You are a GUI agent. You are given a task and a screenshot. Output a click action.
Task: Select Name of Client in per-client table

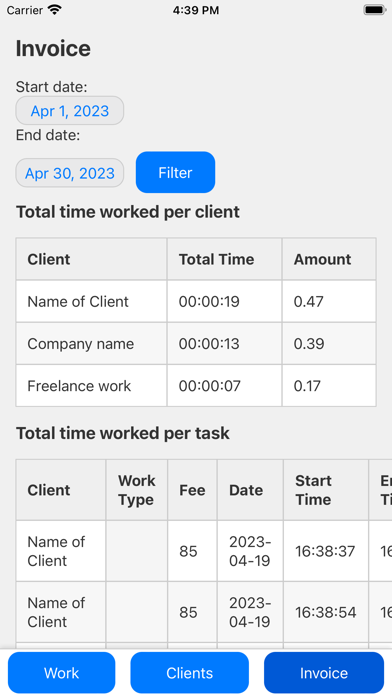78,301
